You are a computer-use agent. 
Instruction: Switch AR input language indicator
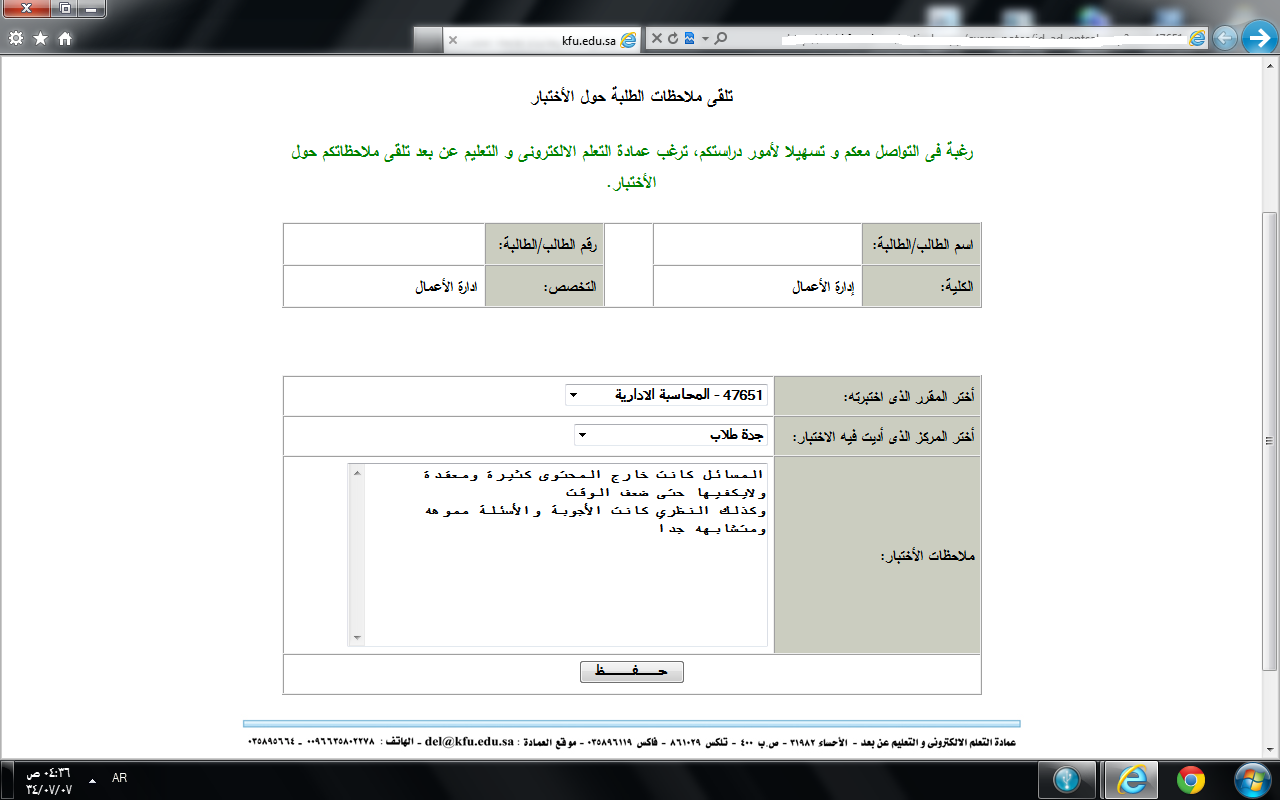119,778
